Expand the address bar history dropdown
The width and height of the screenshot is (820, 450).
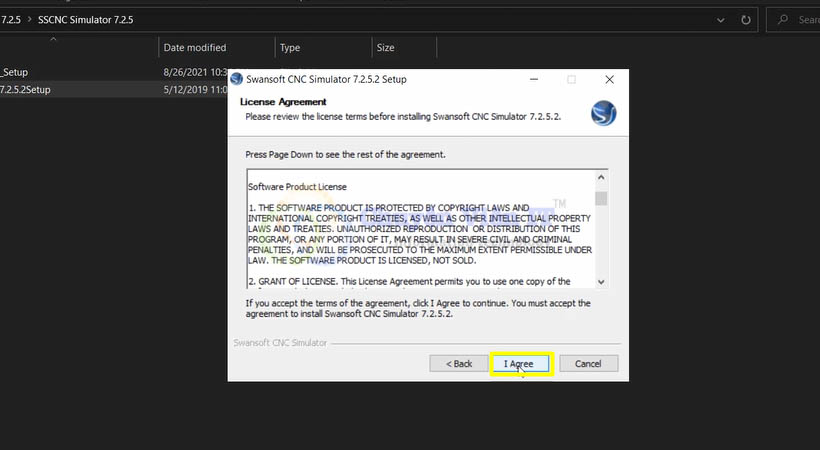click(x=721, y=19)
